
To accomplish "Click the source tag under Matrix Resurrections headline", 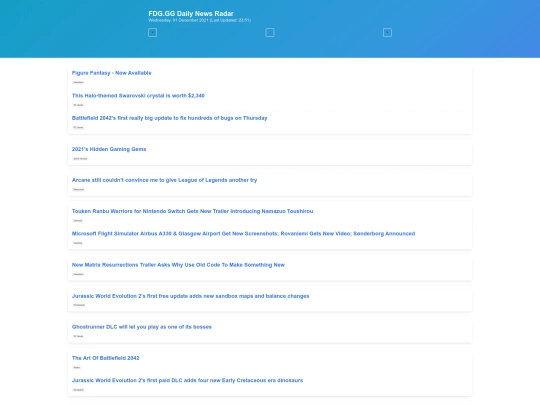I will pos(79,274).
